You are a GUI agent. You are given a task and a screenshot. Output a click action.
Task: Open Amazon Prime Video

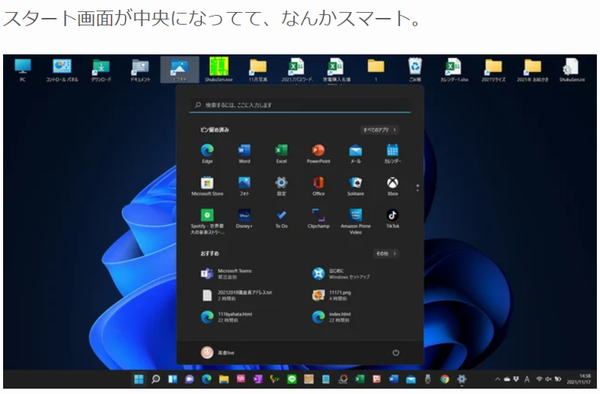tap(355, 221)
